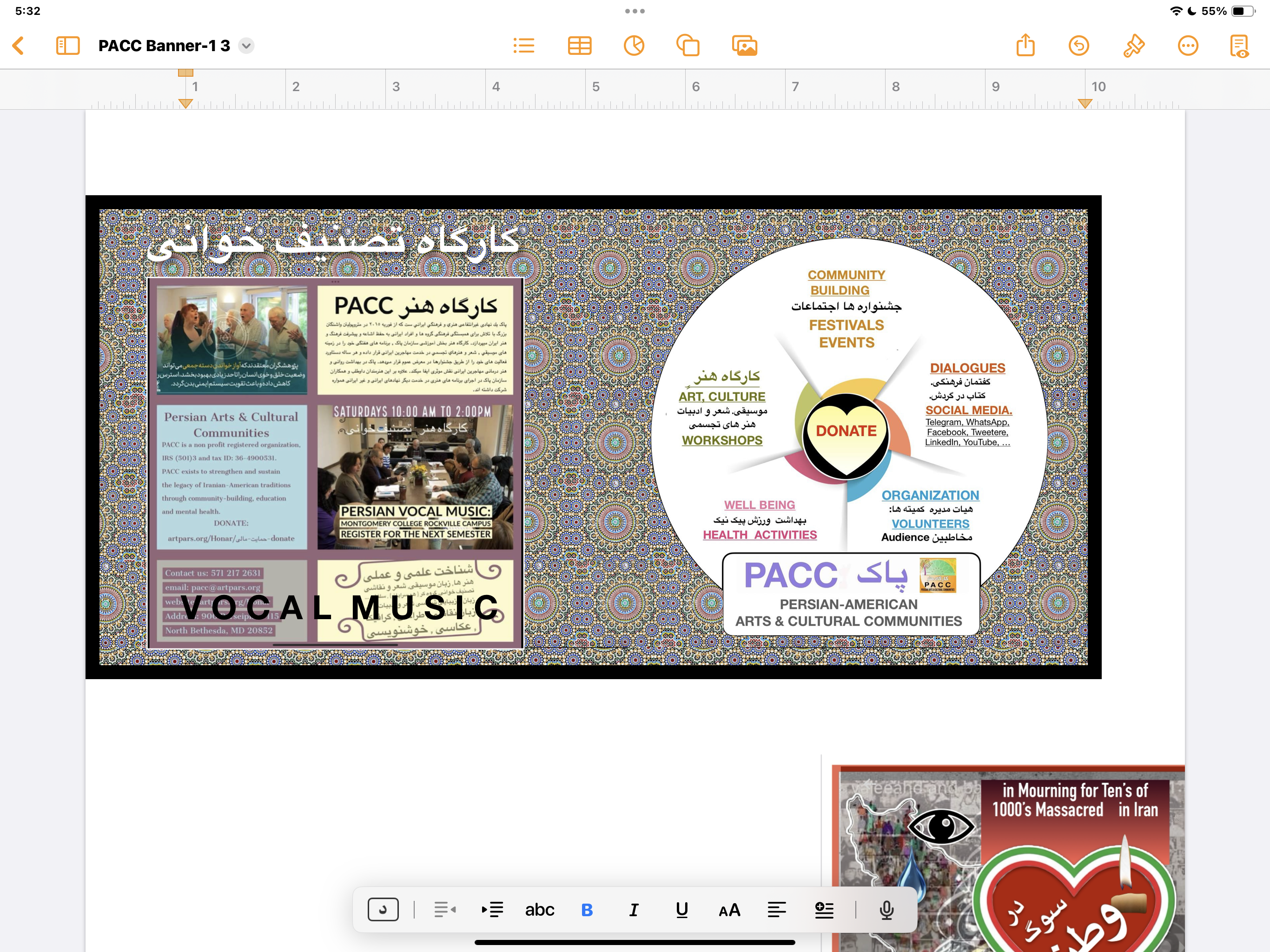Open the media insert menu
Image resolution: width=1270 pixels, height=952 pixels.
[x=745, y=46]
